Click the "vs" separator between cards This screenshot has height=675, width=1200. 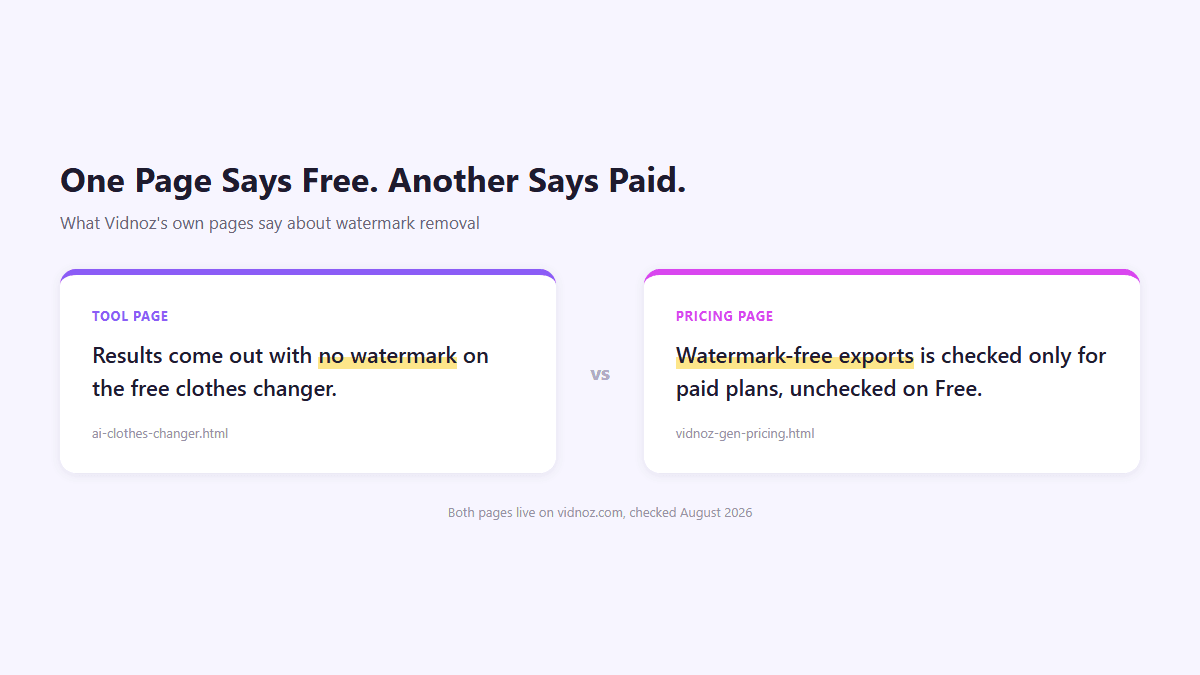(600, 374)
